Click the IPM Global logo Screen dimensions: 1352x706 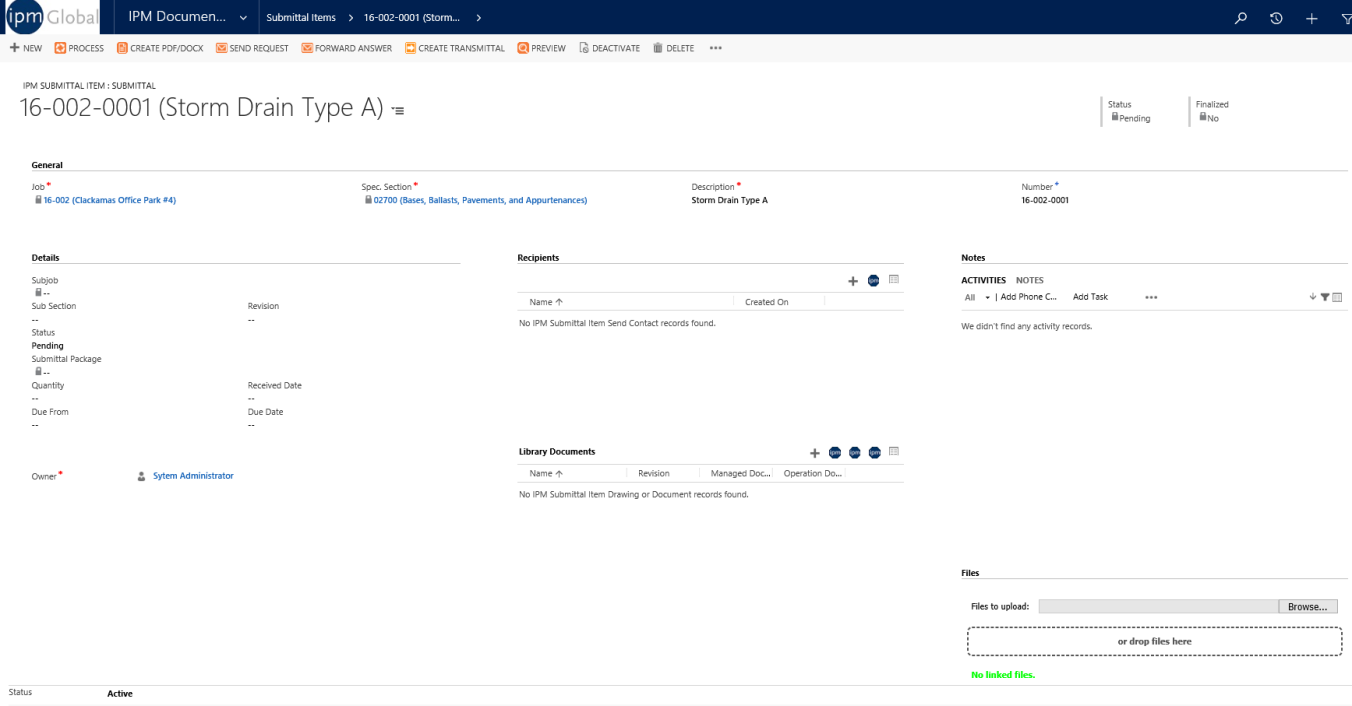52,17
